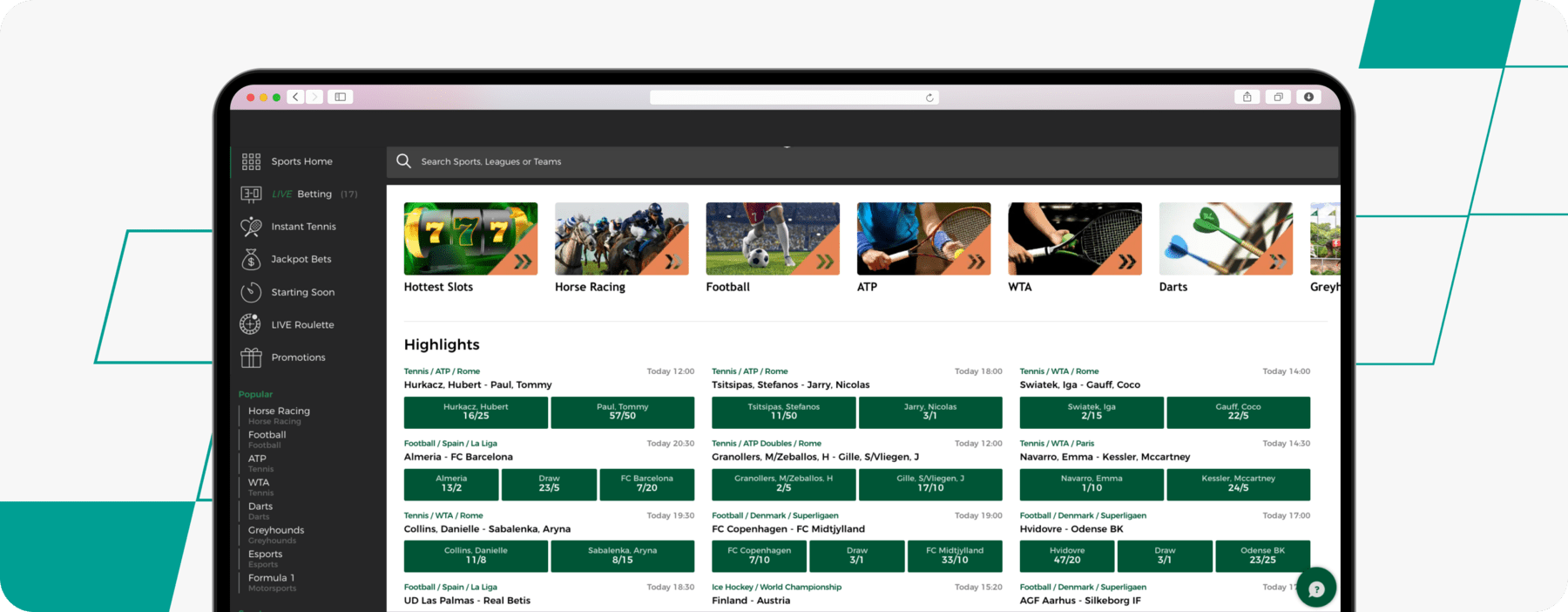Select Greyhounds in Popular list
Image resolution: width=1568 pixels, height=612 pixels.
(x=276, y=530)
